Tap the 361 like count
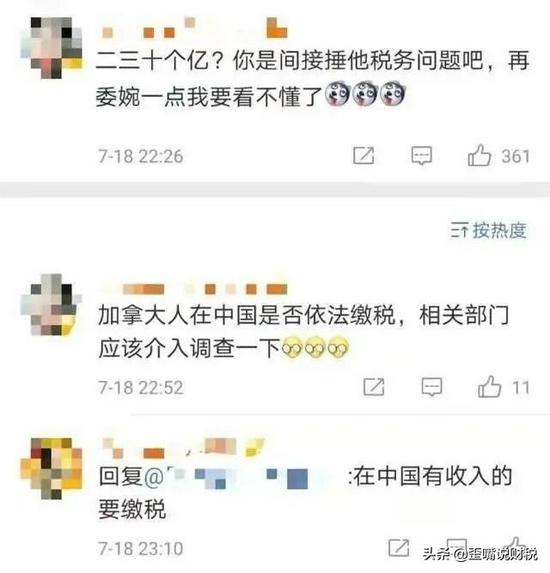Viewport: 550px width, 573px height. pyautogui.click(x=515, y=156)
